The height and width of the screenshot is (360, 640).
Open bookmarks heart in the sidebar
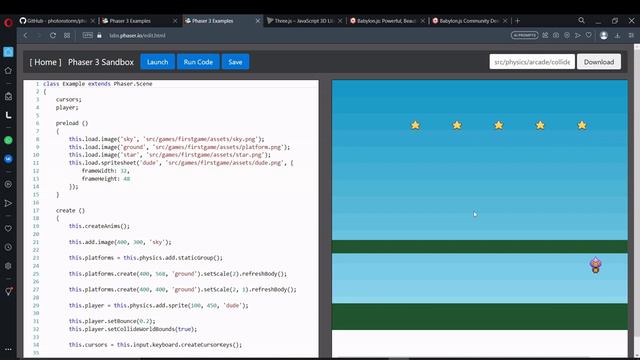pos(8,229)
